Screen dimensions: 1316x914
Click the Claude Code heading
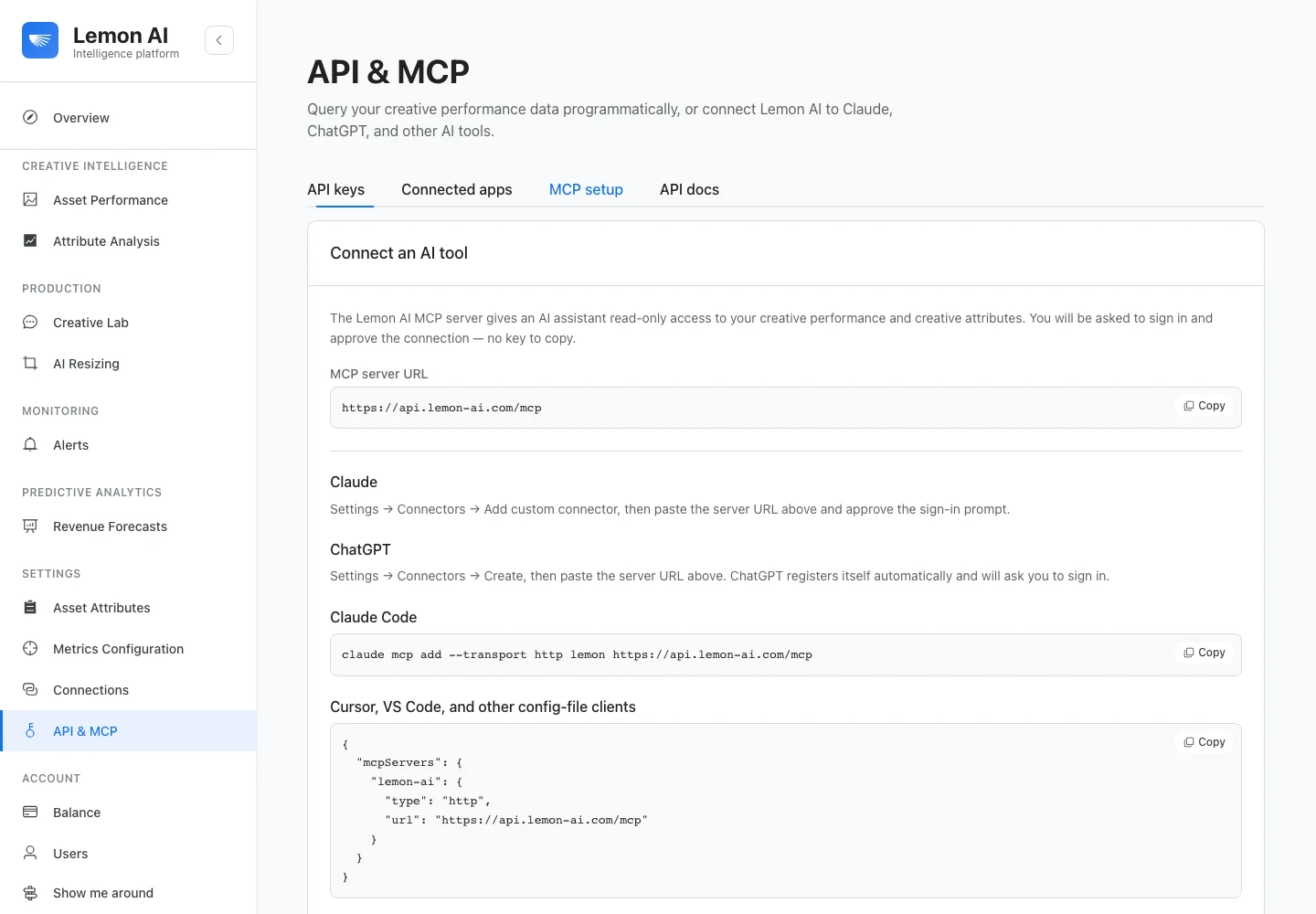point(373,617)
